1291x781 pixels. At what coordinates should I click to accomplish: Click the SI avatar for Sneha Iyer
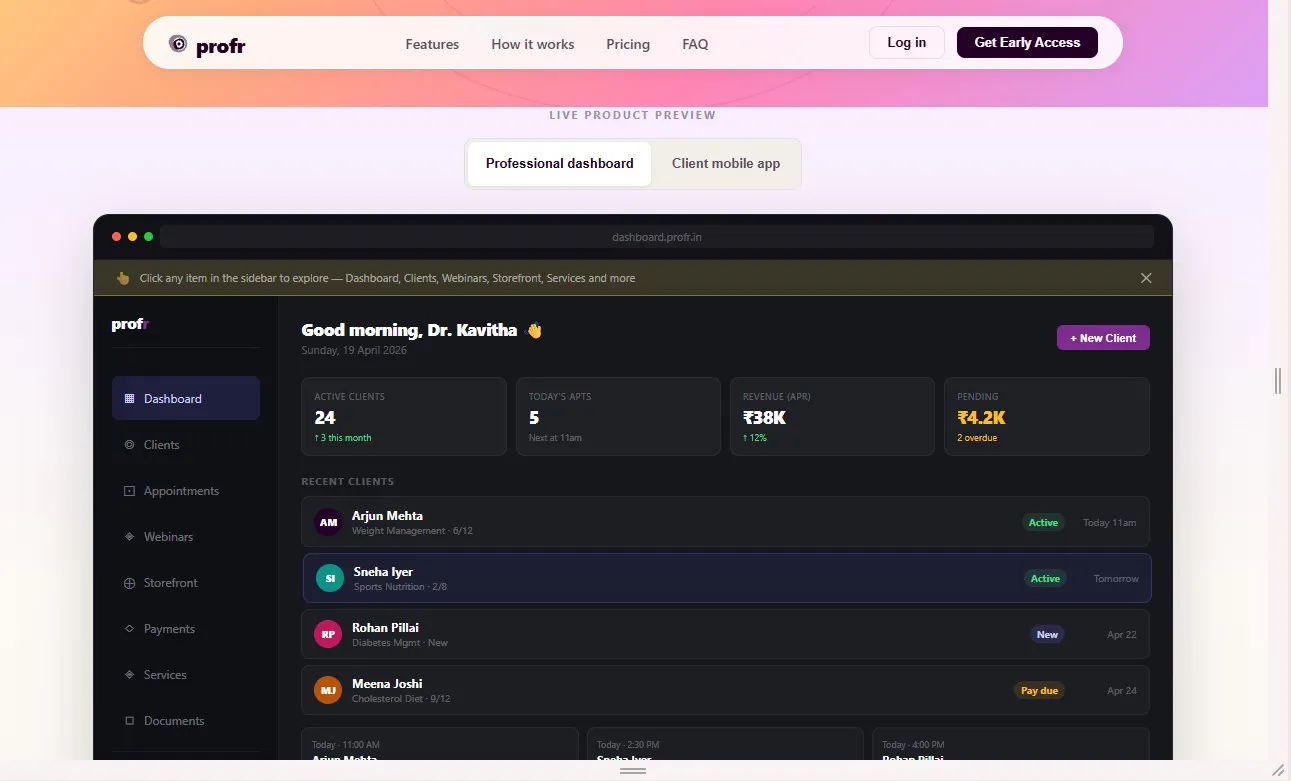[330, 578]
